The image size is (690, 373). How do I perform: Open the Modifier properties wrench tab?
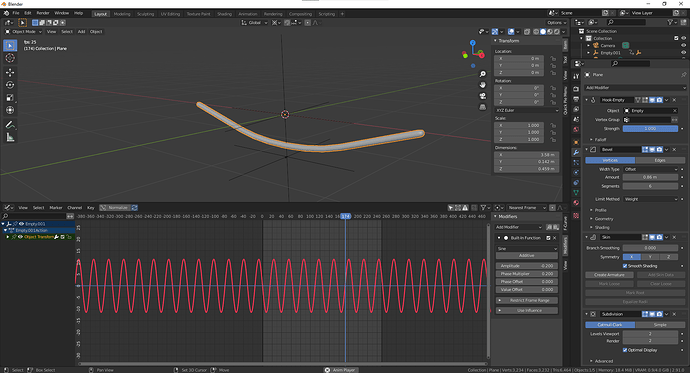(576, 152)
